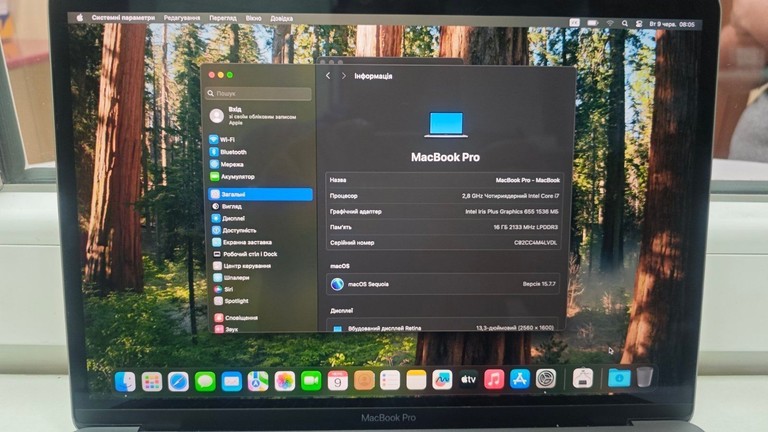This screenshot has width=768, height=432.
Task: Open Notes from the Dock
Action: [x=416, y=380]
